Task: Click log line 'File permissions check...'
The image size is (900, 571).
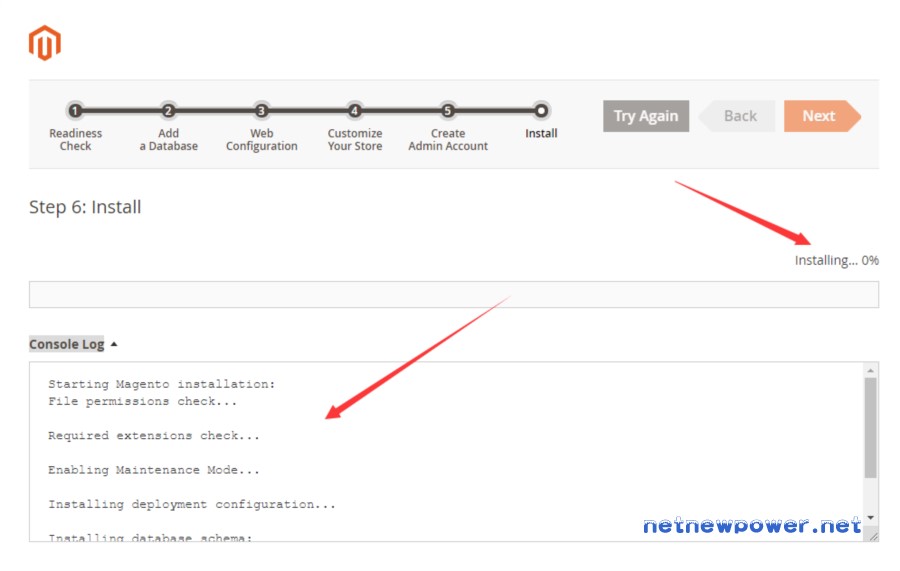Action: click(x=142, y=401)
